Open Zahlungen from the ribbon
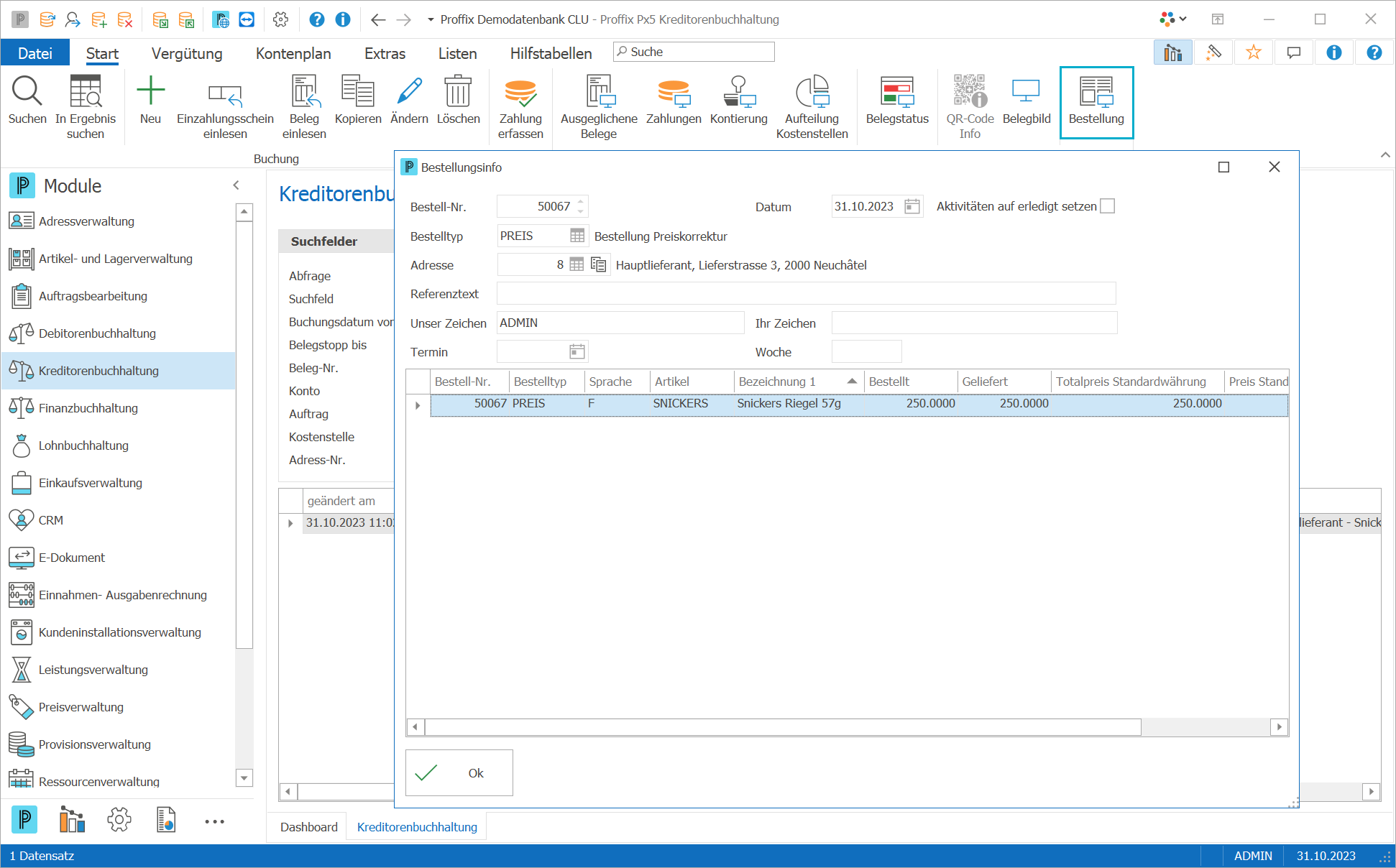Image resolution: width=1396 pixels, height=868 pixels. tap(674, 101)
